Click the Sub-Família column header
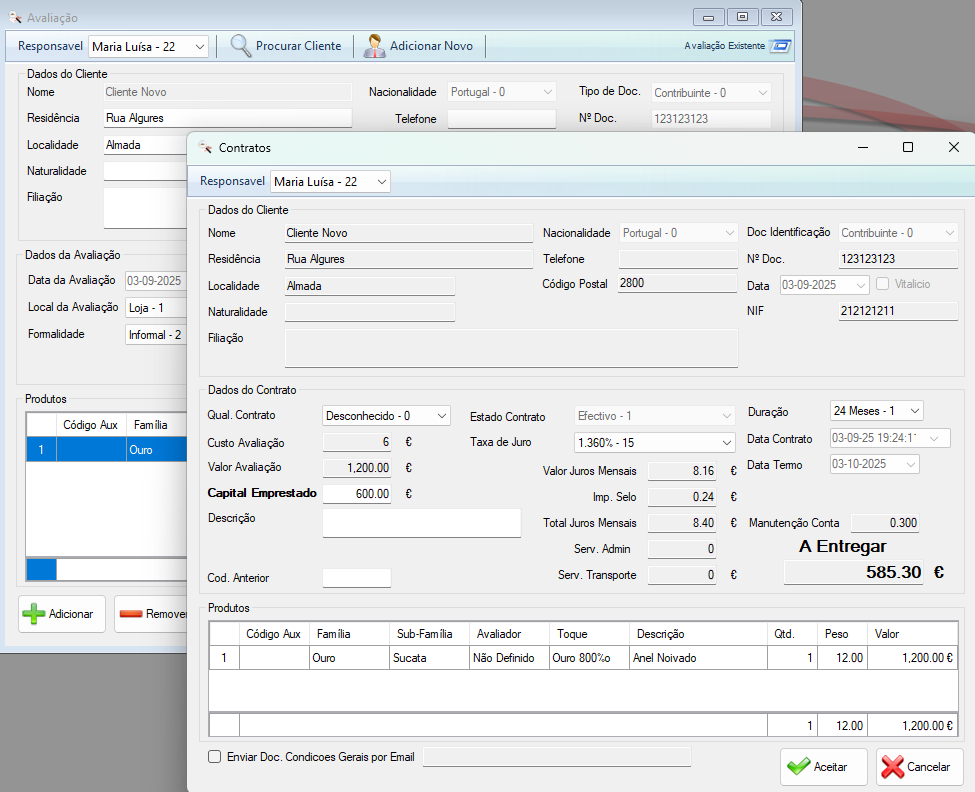The width and height of the screenshot is (975, 792). tap(430, 634)
